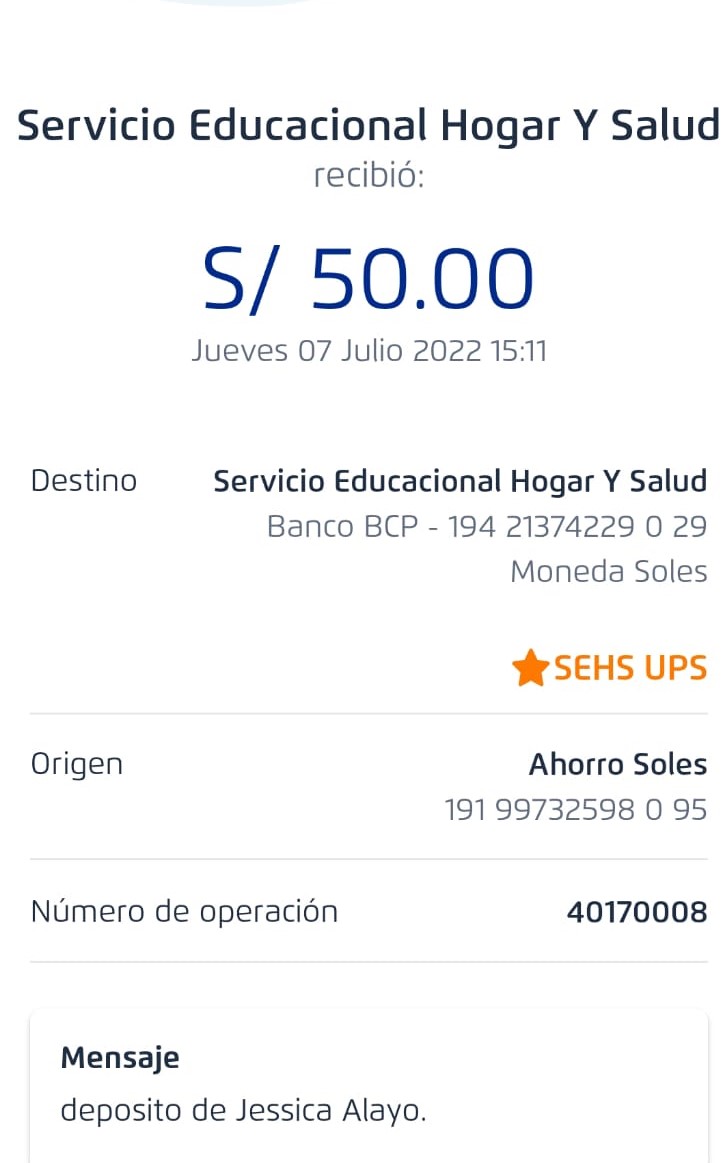Tap the orange star favorite icon
This screenshot has width=724, height=1163.
[529, 668]
